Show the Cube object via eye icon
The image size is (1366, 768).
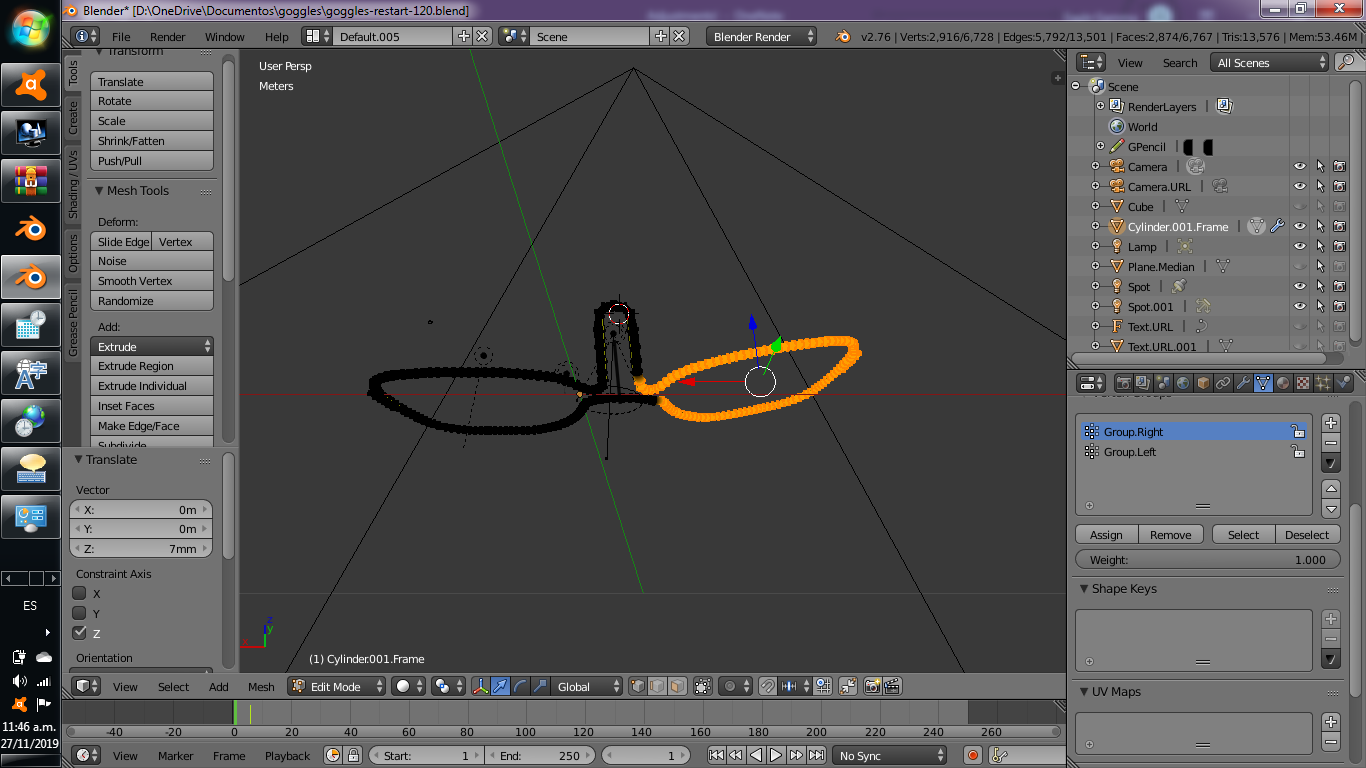[x=1299, y=206]
